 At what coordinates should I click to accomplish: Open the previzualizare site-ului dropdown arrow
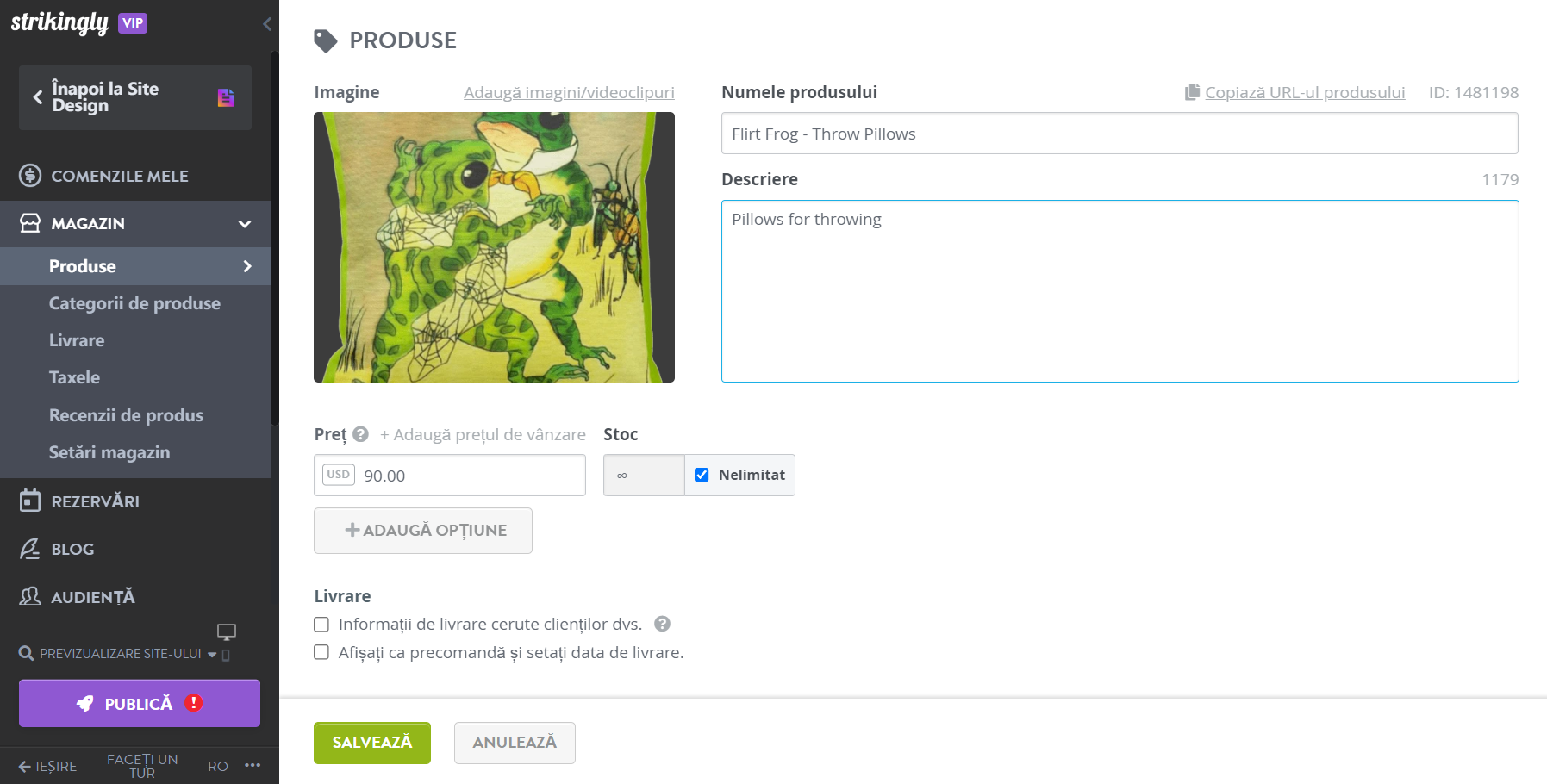[212, 655]
